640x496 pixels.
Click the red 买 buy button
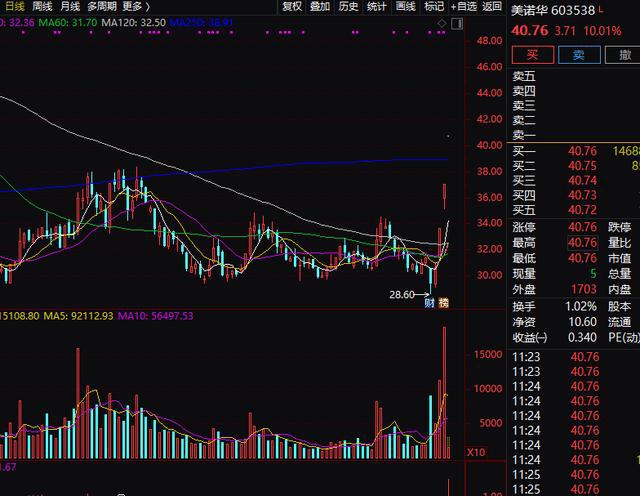[x=533, y=54]
